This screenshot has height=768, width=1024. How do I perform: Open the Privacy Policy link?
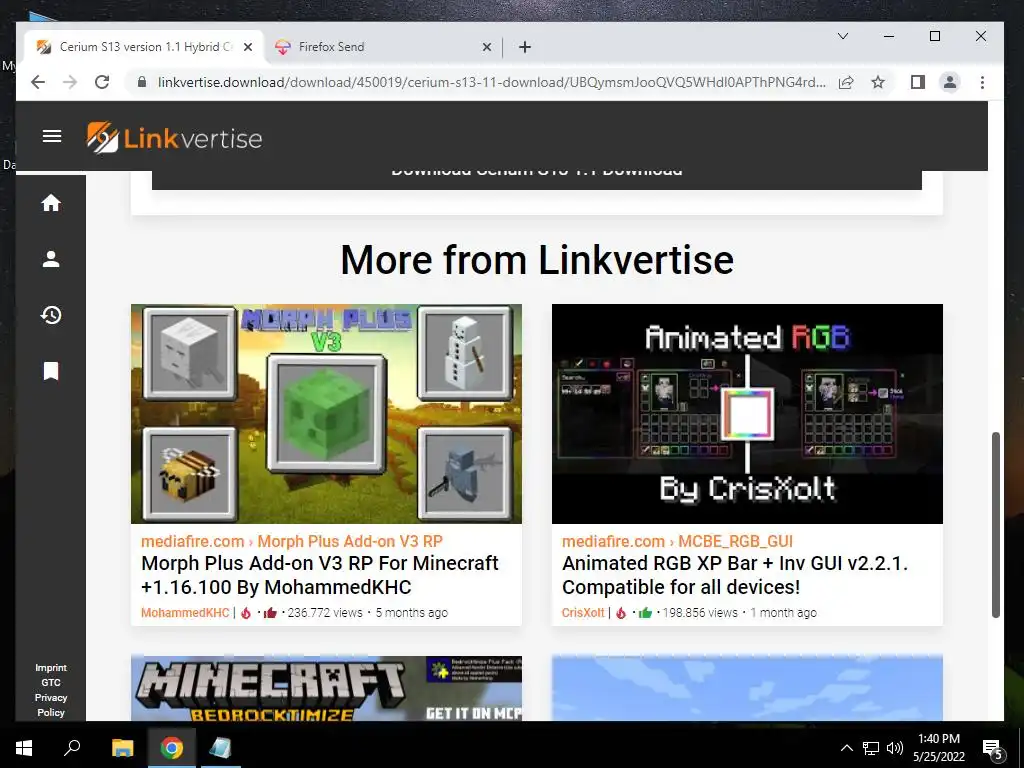tap(51, 705)
